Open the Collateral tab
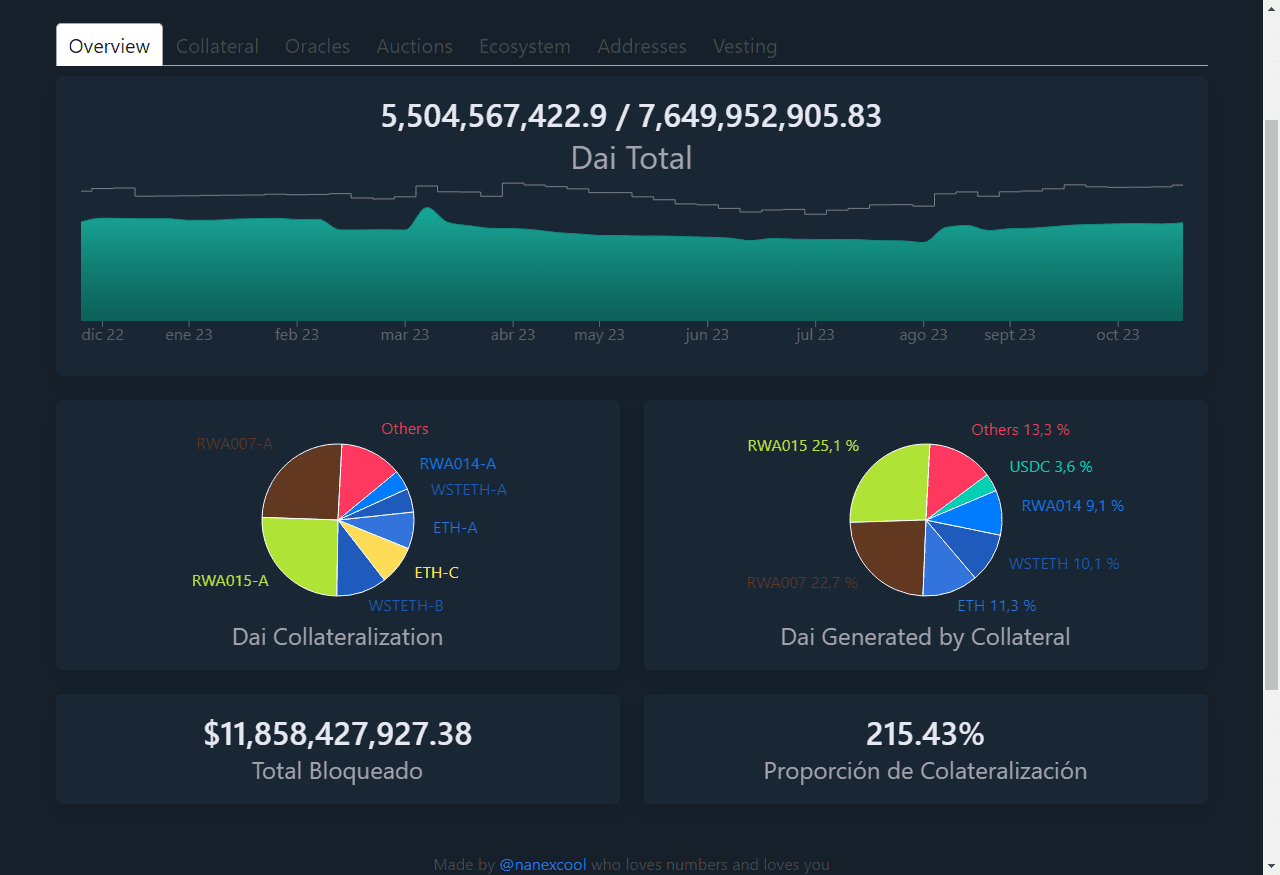Screen dimensions: 1280x875 [x=217, y=46]
